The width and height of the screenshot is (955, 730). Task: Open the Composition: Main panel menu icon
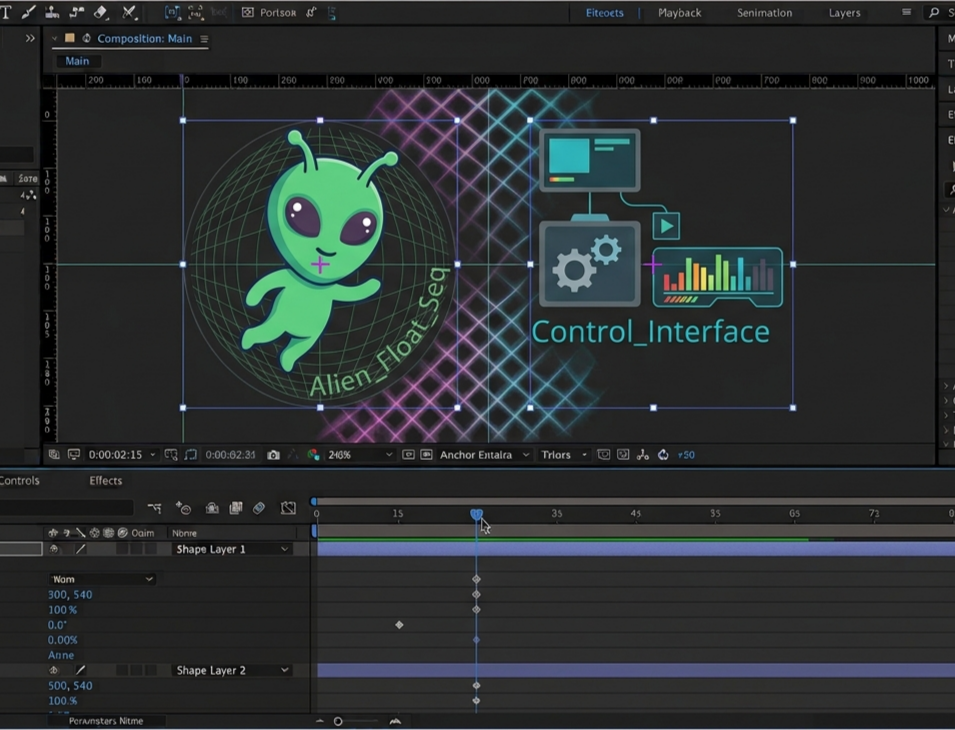point(204,39)
